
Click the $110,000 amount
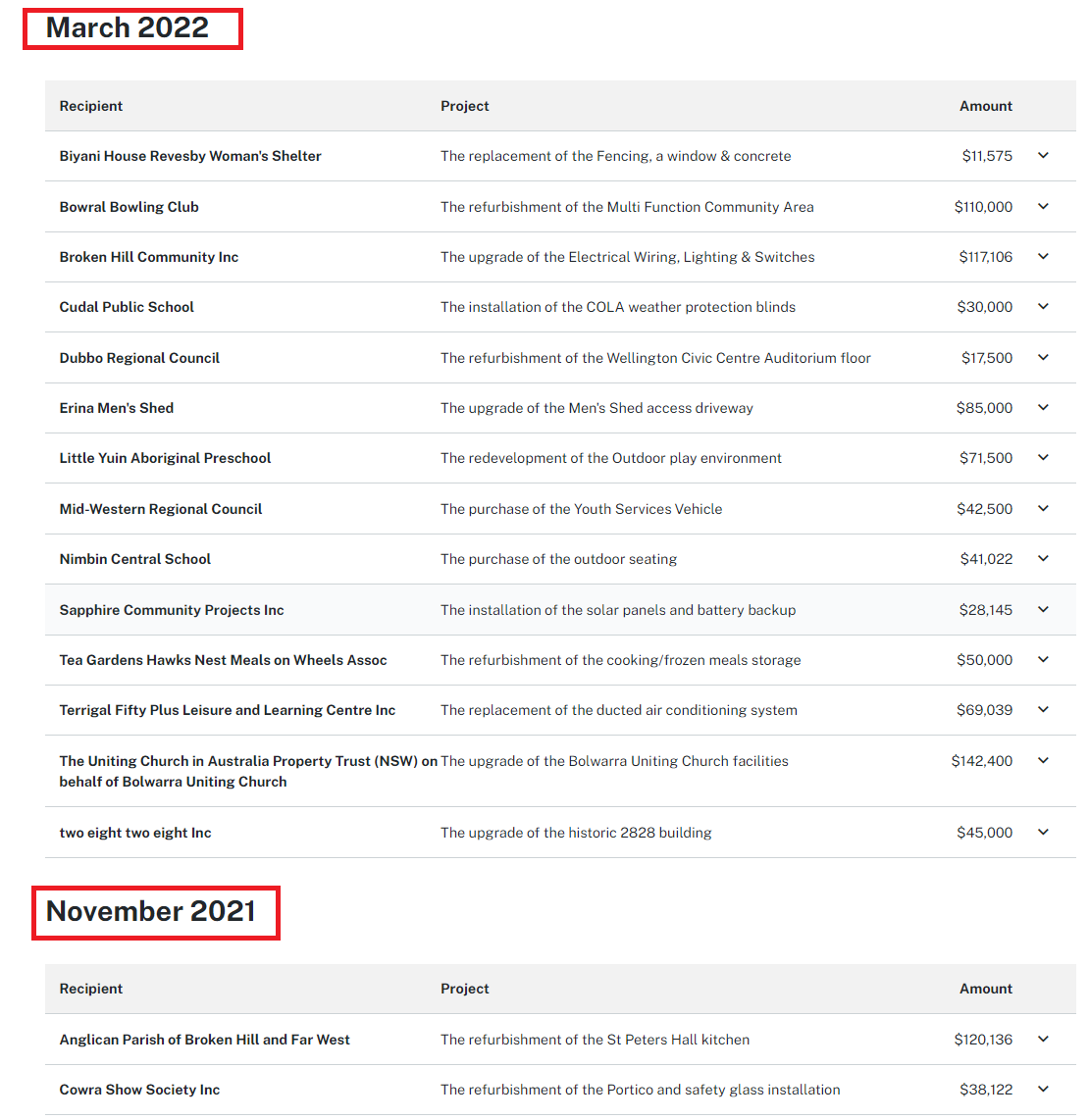[983, 206]
